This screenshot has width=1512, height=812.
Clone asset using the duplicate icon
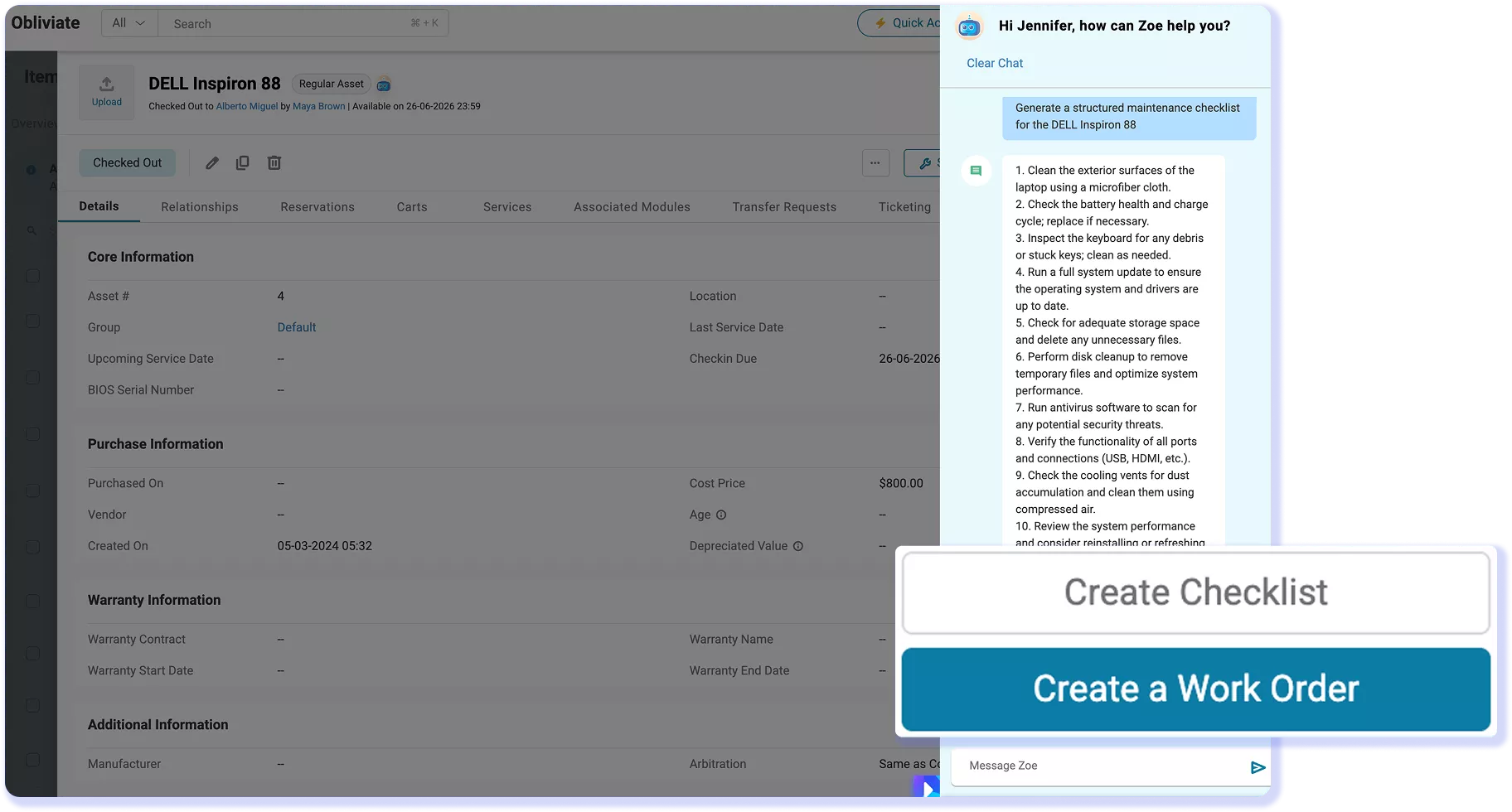pos(242,163)
